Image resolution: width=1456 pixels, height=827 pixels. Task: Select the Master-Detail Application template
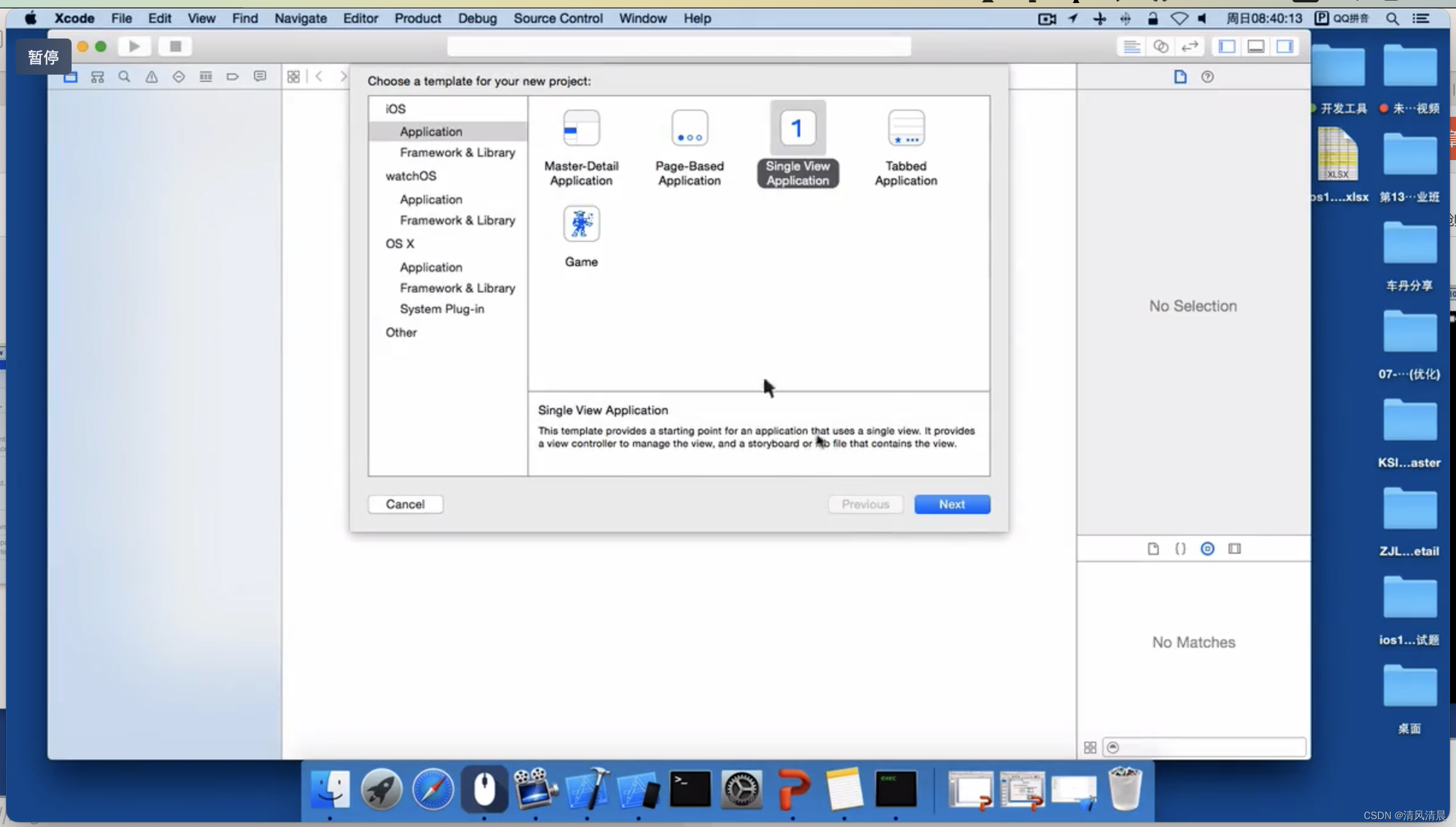[581, 147]
